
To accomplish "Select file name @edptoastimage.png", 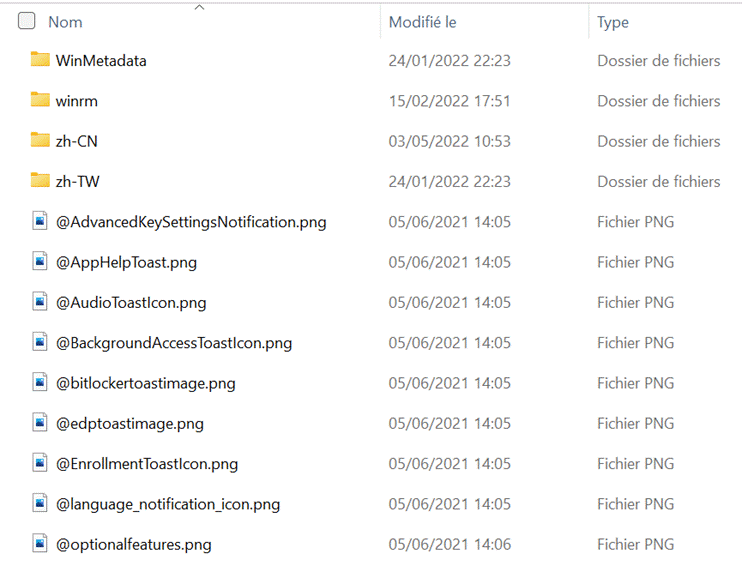I will 130,424.
